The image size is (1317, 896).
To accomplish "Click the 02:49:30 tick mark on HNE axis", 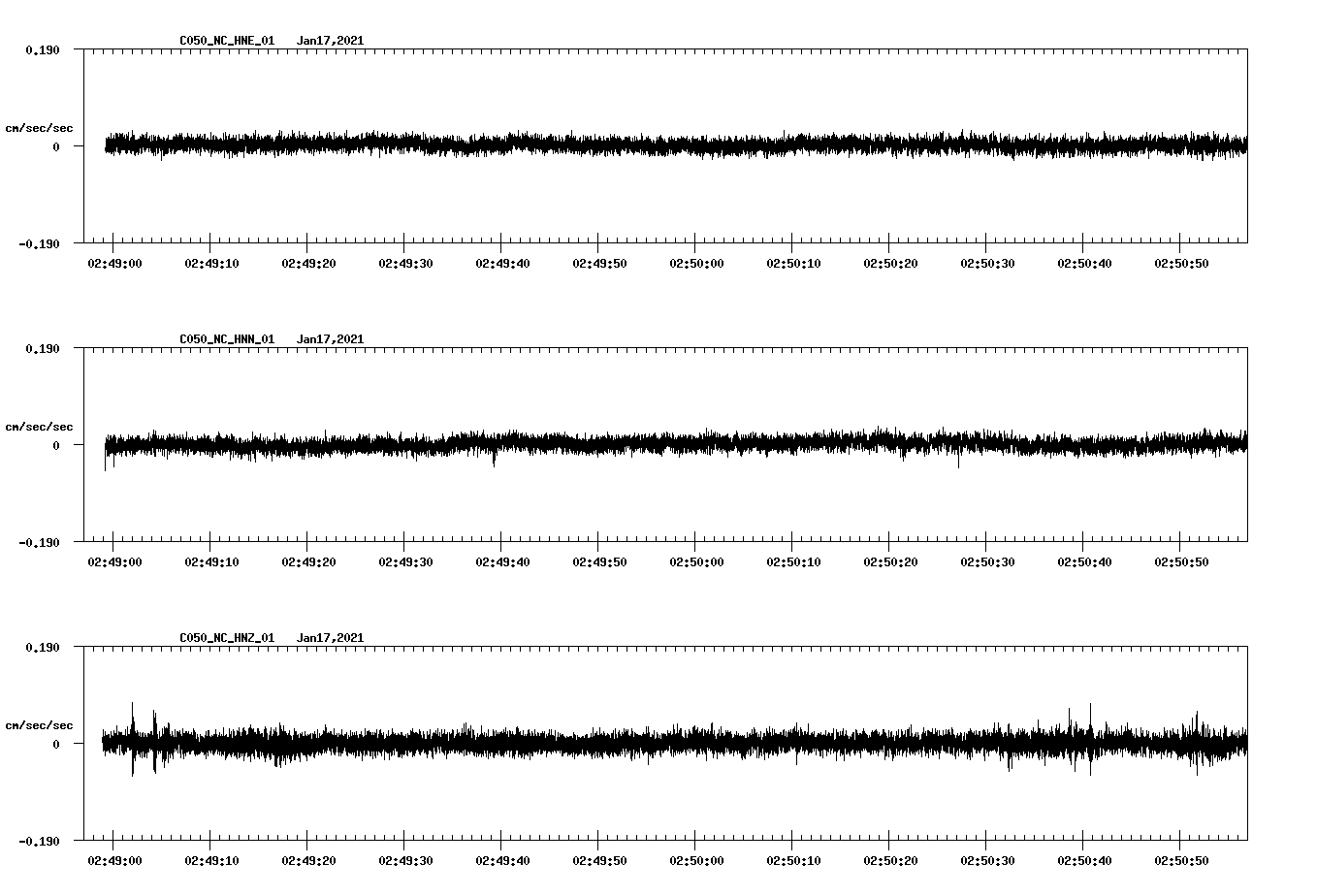I will pyautogui.click(x=402, y=243).
